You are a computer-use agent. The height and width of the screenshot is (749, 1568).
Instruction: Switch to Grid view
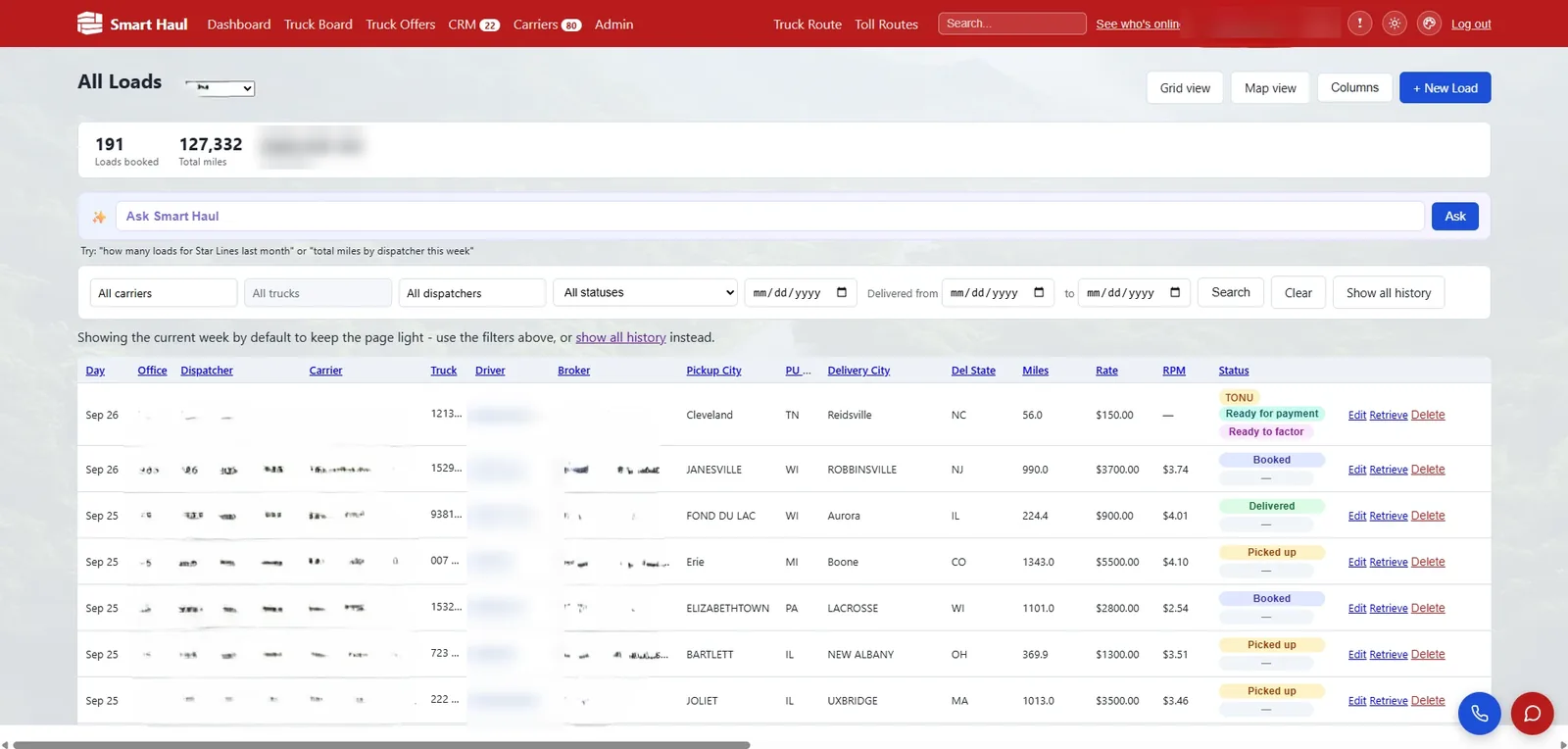click(1185, 87)
